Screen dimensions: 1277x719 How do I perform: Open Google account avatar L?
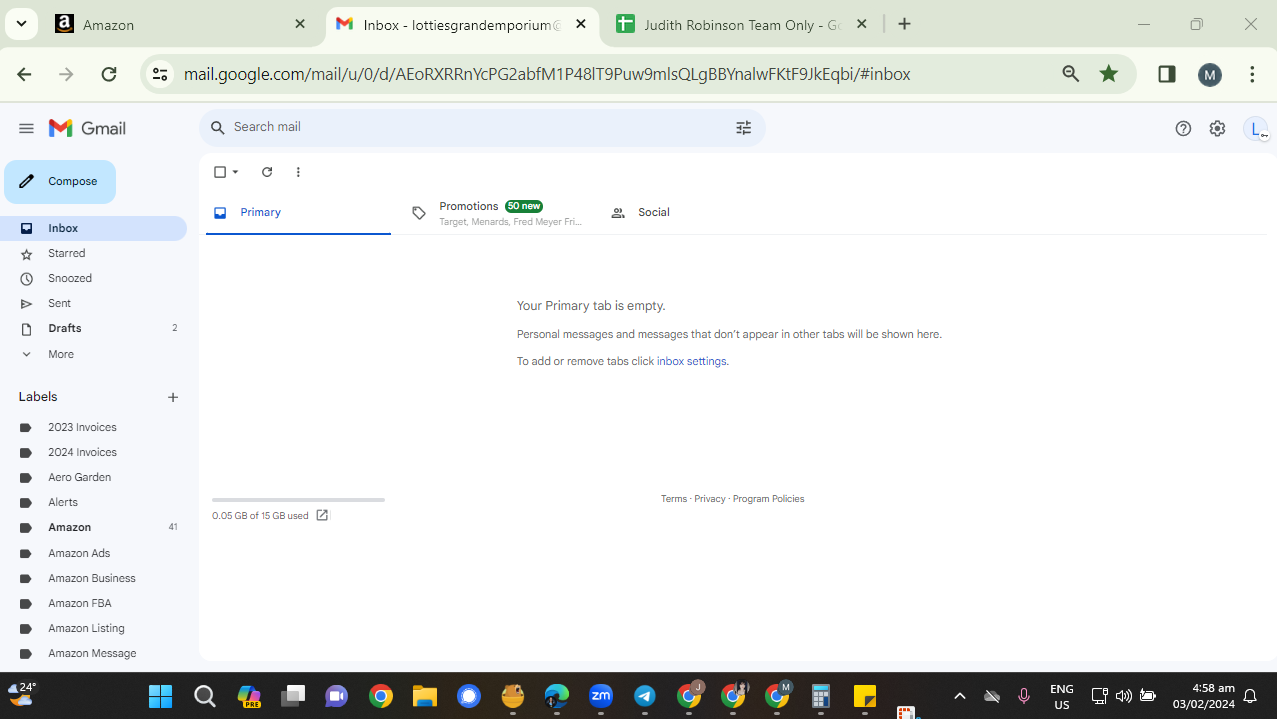point(1256,129)
